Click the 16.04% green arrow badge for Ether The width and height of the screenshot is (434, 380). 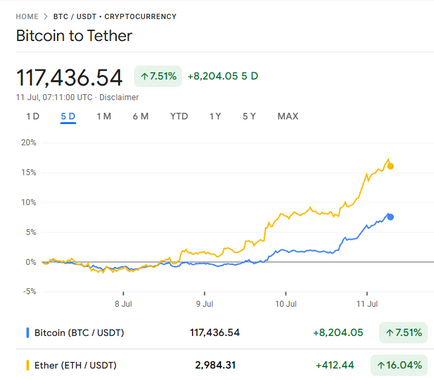pos(399,365)
